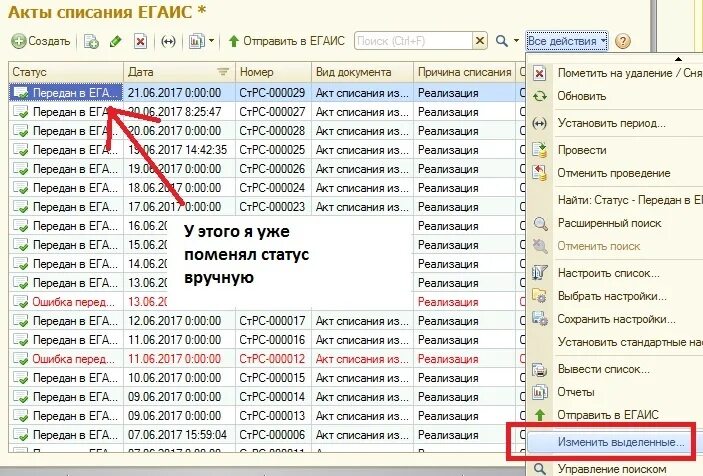Image resolution: width=703 pixels, height=476 pixels.
Task: Click cell СтРС-000013 in Номер column
Action: 272,416
